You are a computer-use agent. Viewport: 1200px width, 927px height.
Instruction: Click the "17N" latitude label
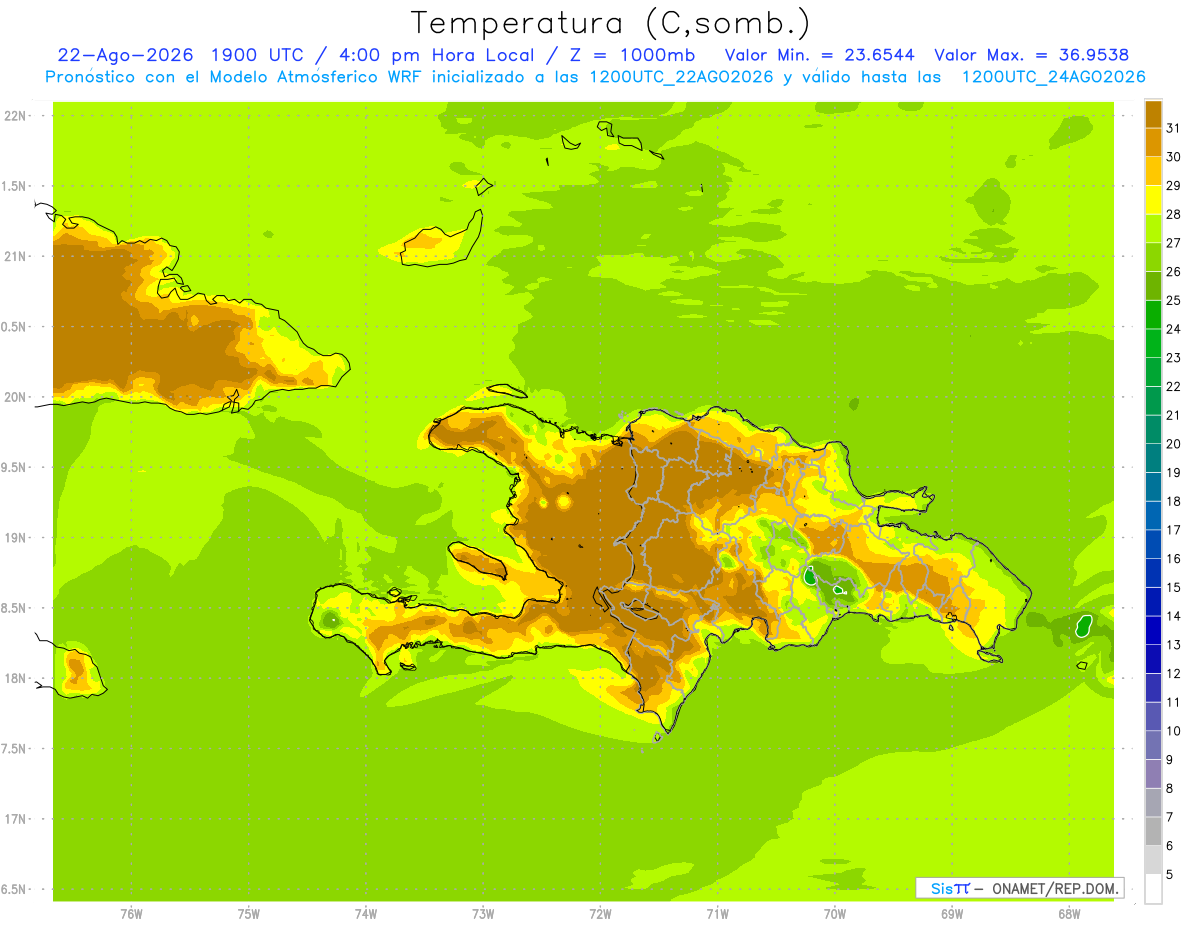[x=15, y=819]
